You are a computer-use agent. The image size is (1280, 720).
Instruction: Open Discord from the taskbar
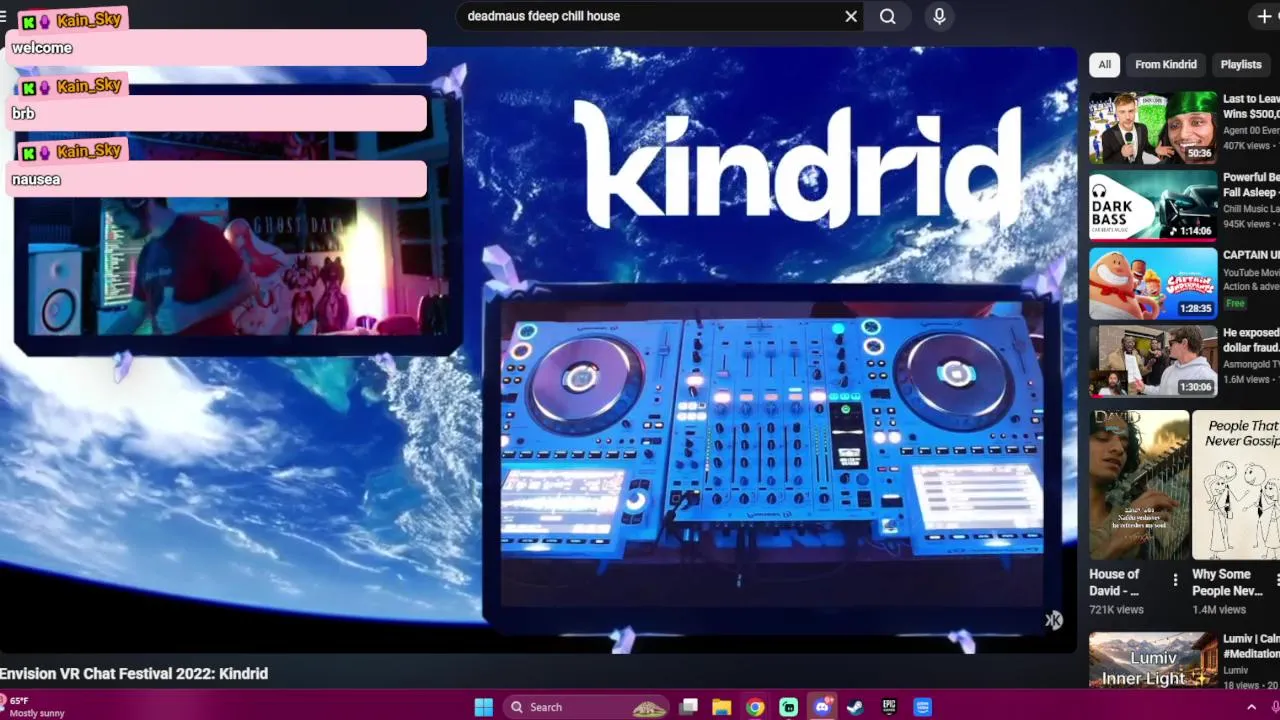pos(822,707)
